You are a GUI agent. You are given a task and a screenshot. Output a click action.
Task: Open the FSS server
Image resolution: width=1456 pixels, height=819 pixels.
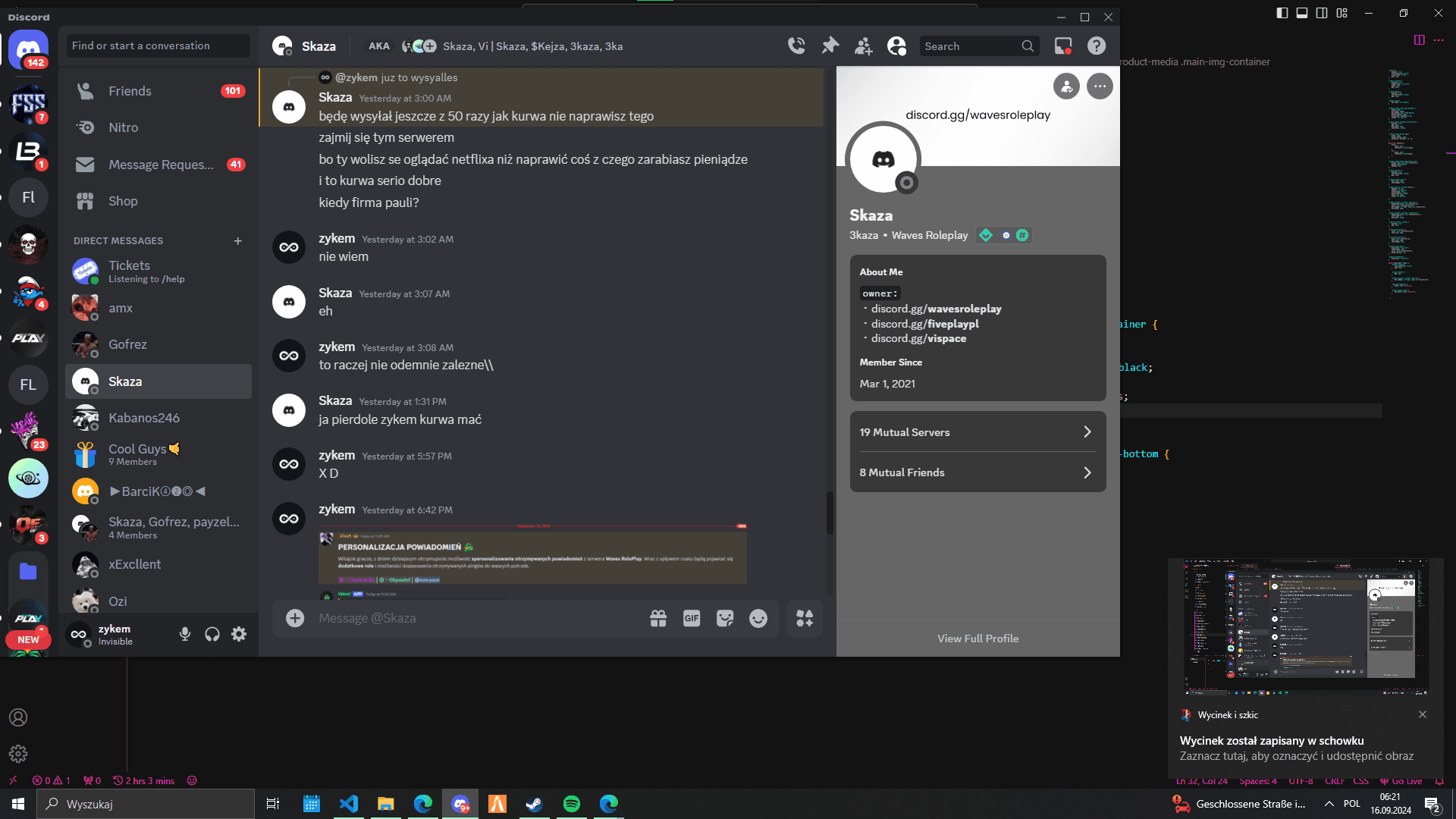tap(29, 104)
